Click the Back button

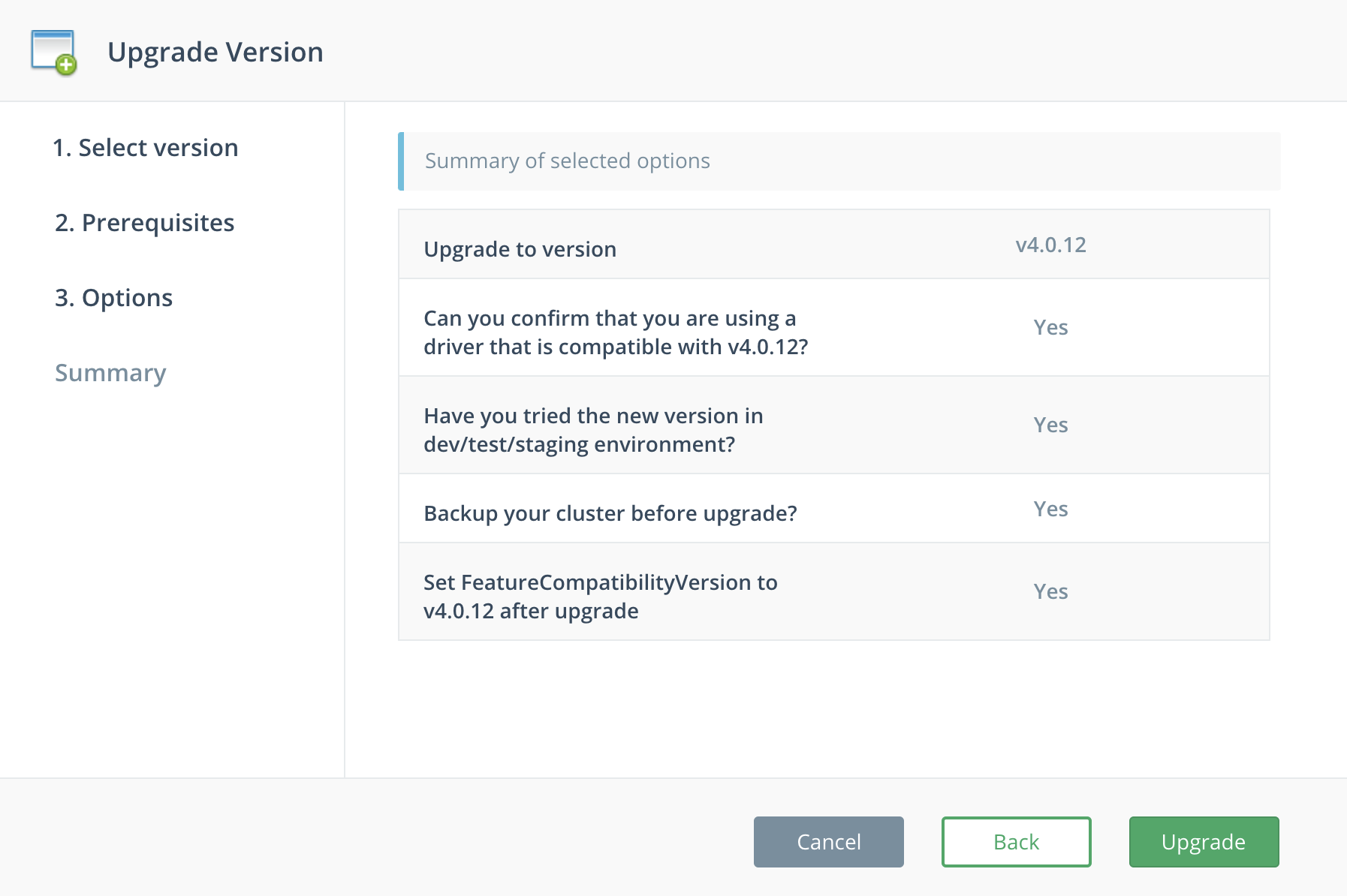[1016, 842]
